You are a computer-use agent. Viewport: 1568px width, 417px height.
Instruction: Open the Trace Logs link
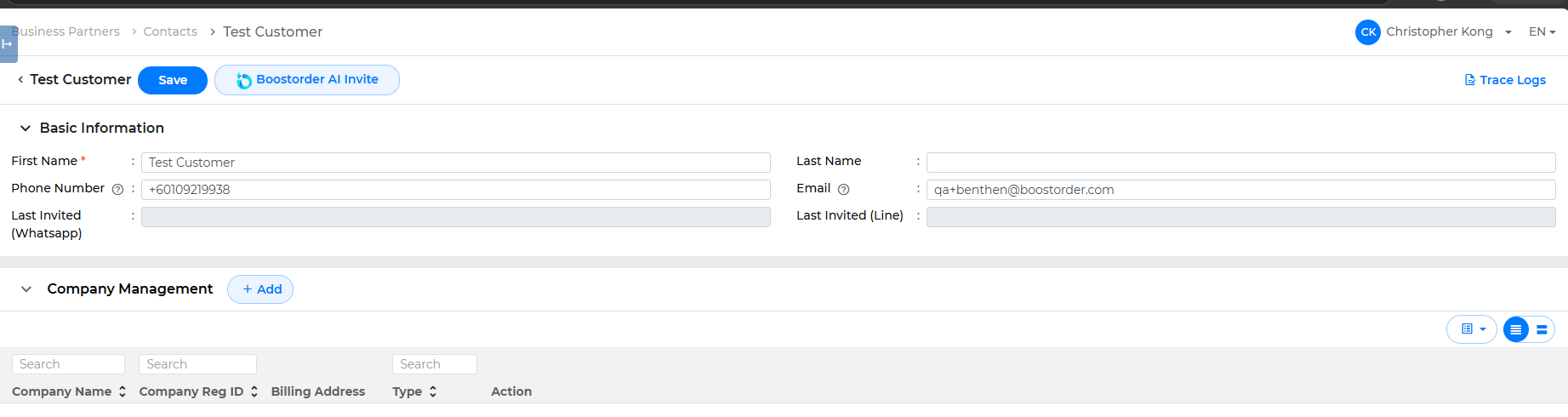(x=1505, y=80)
